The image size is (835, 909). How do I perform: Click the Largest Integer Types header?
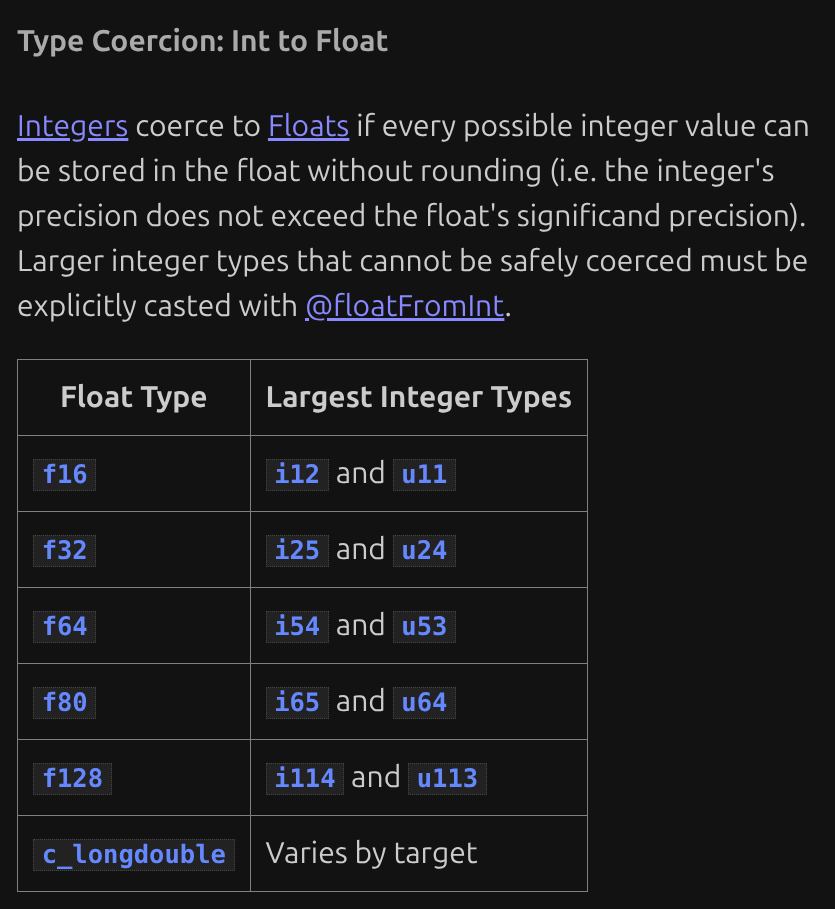(419, 398)
